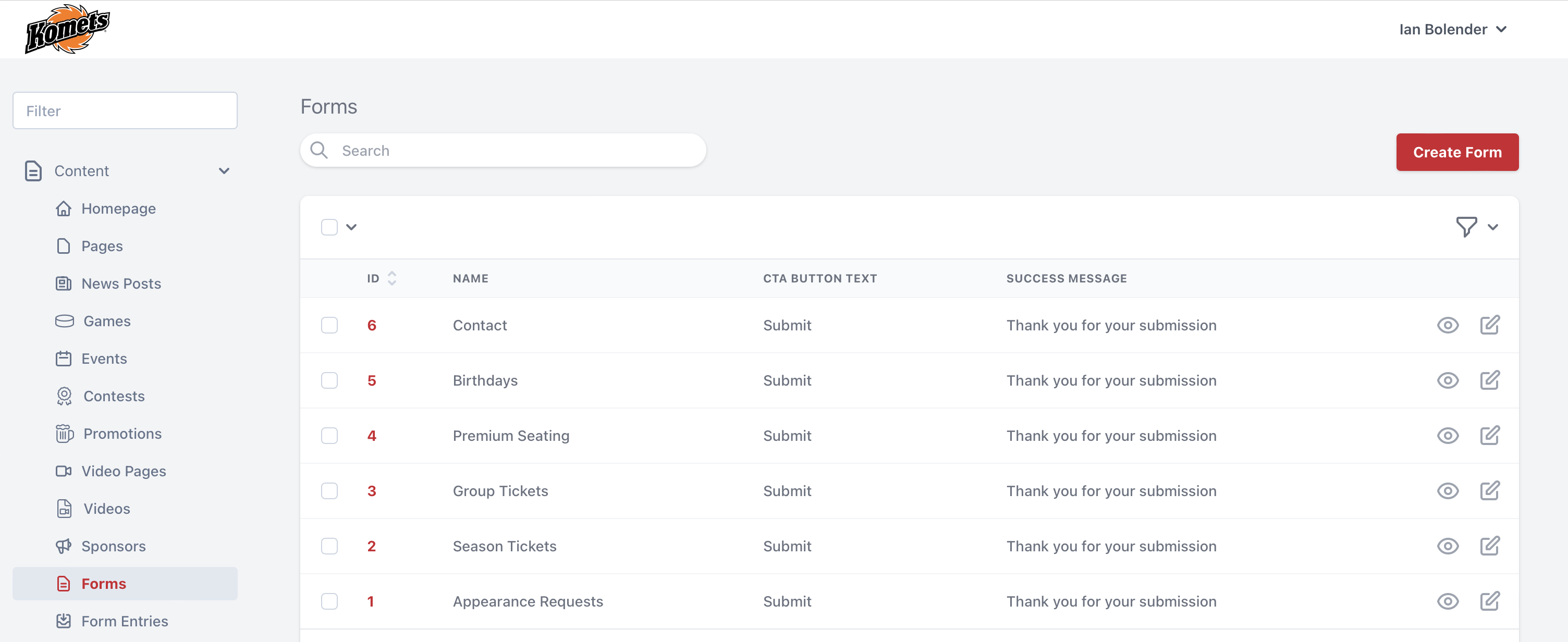Click the search magnifier icon
Screen dimensions: 1568x642
319,150
